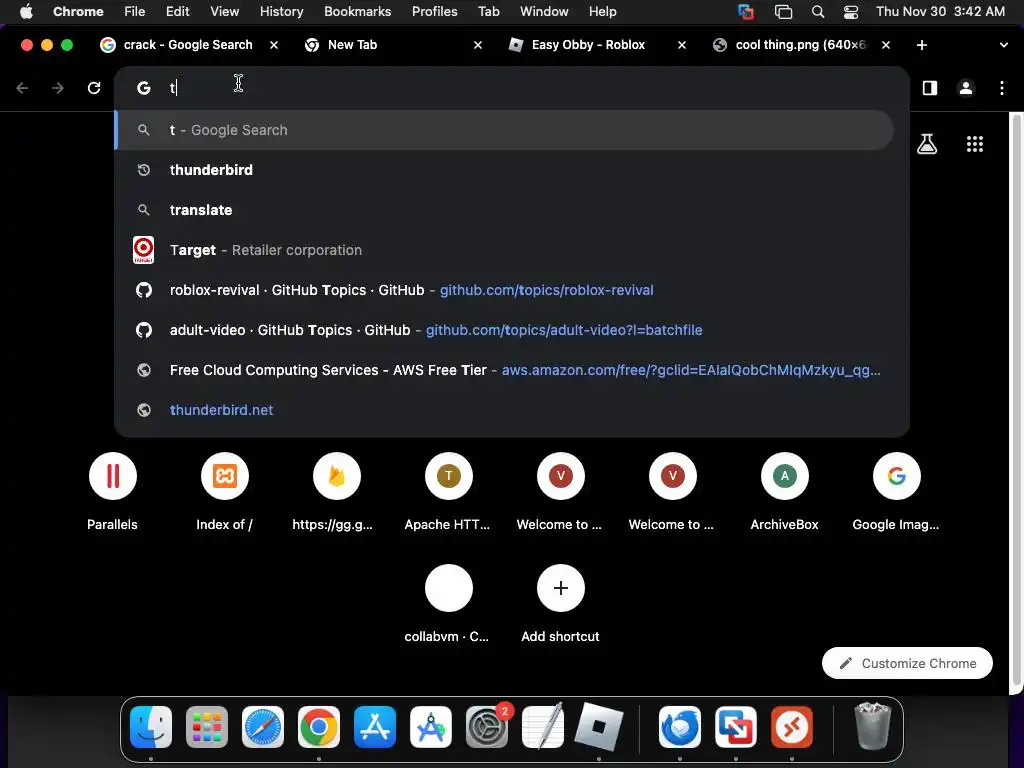
Task: Open the Parallels shortcut
Action: [x=112, y=491]
